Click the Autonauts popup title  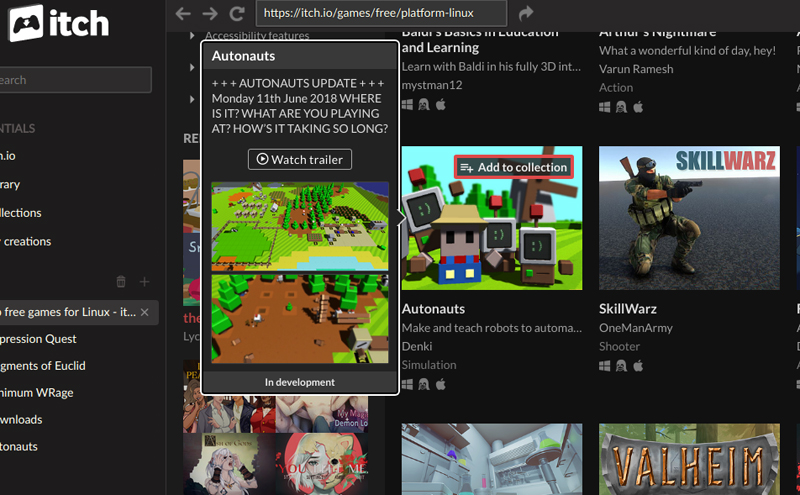coord(243,56)
